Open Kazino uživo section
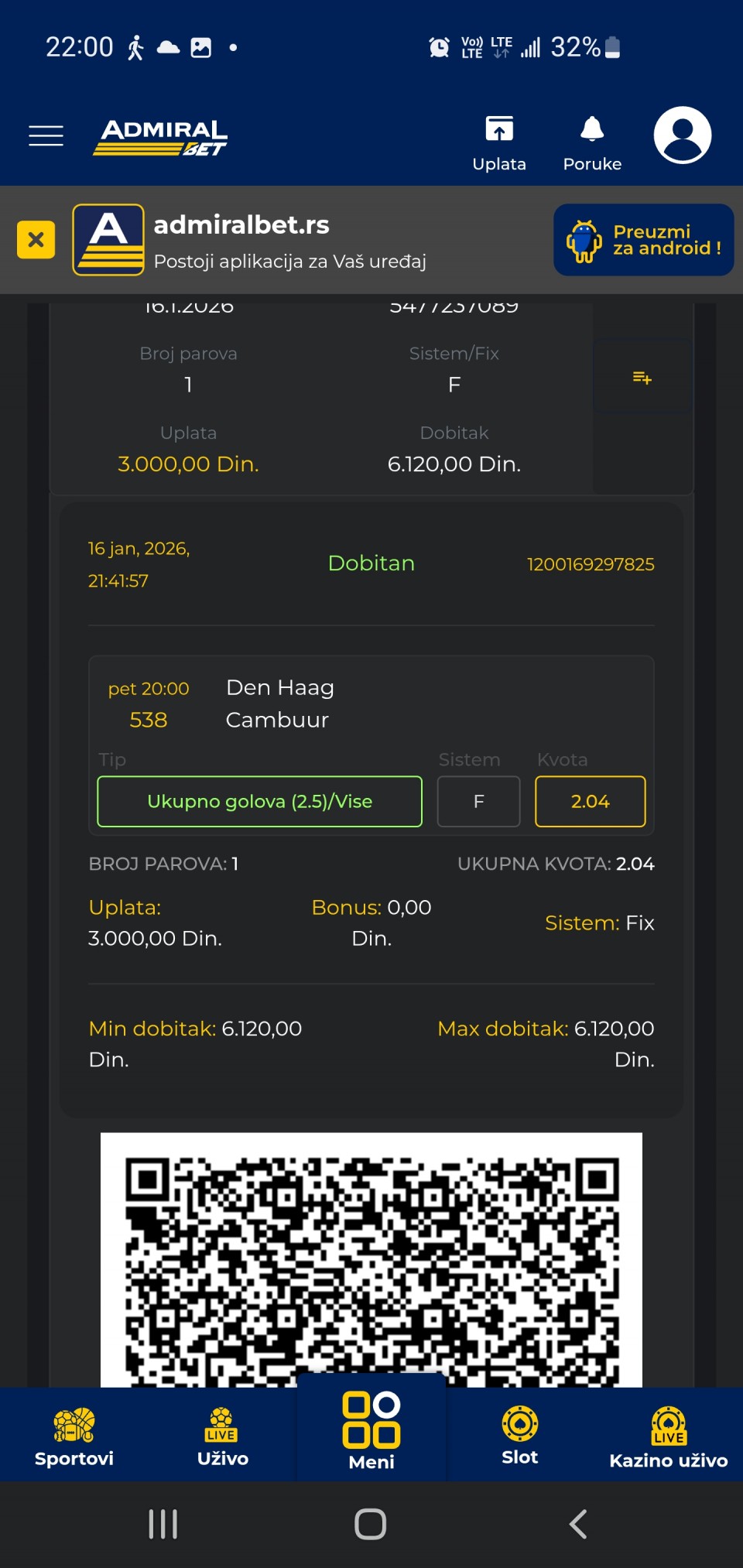The width and height of the screenshot is (743, 1568). 668,1436
